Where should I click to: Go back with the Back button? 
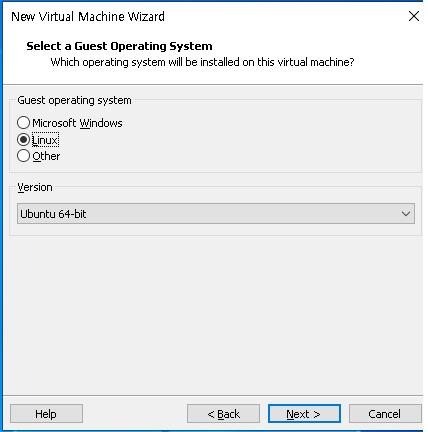point(223,414)
